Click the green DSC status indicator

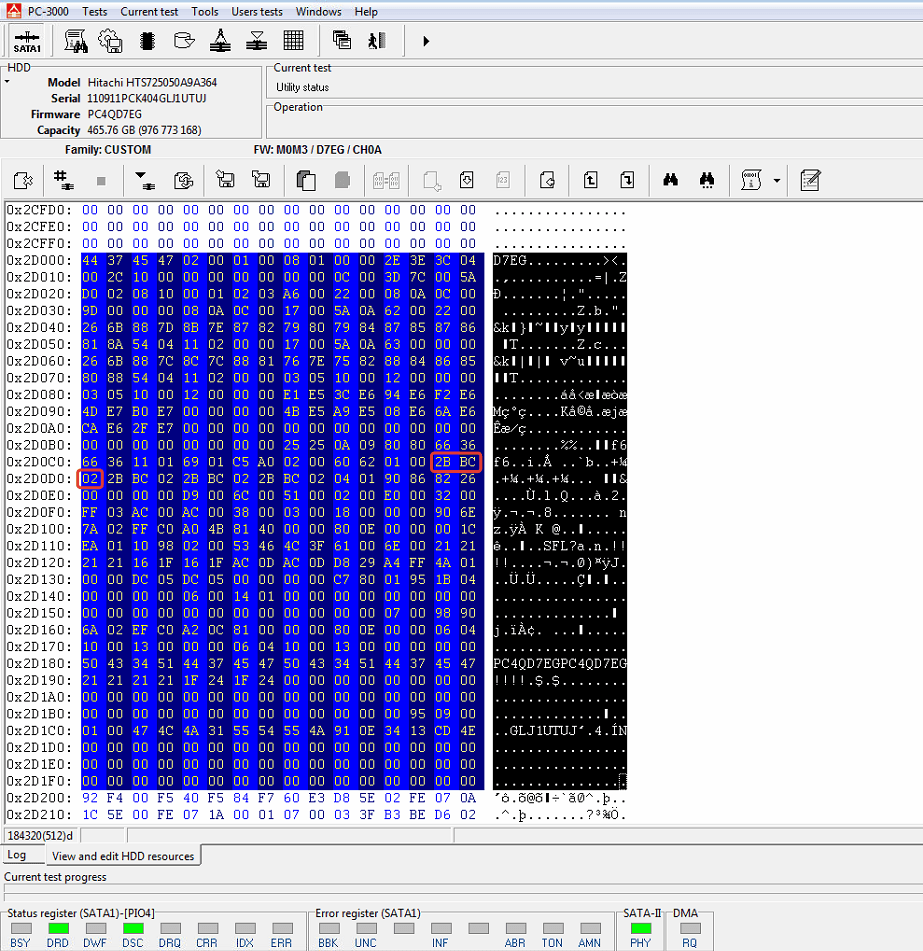click(133, 928)
